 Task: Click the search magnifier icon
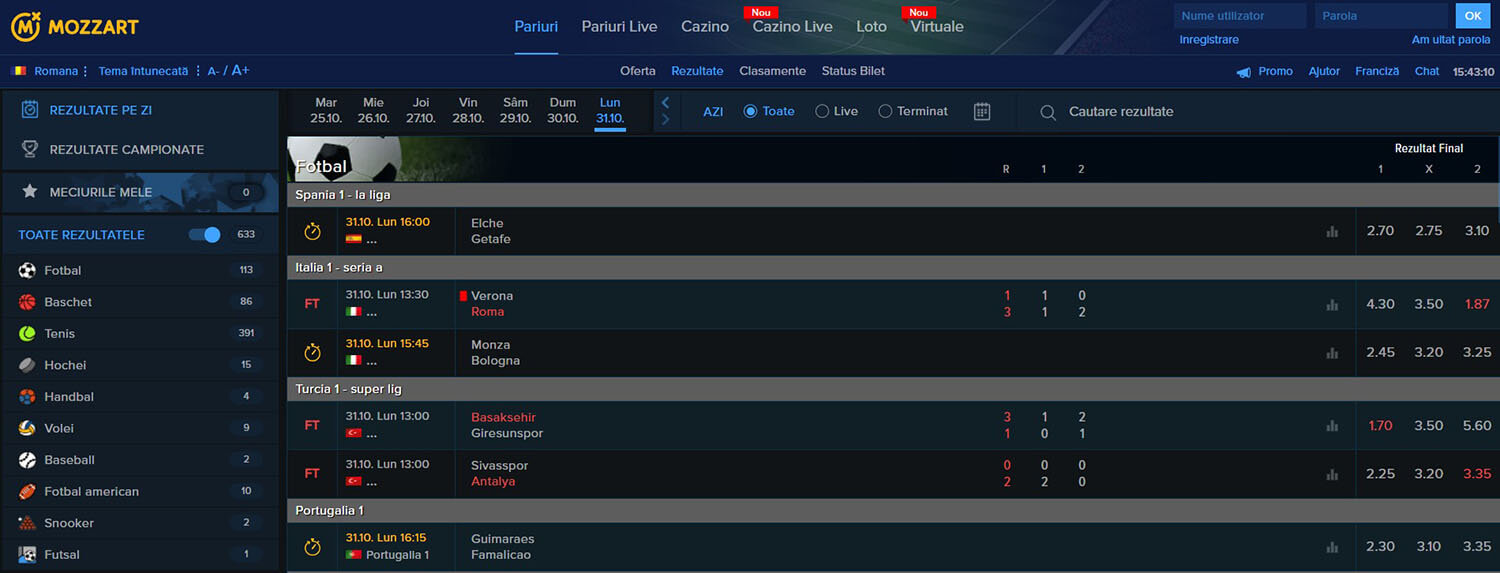[x=1048, y=112]
